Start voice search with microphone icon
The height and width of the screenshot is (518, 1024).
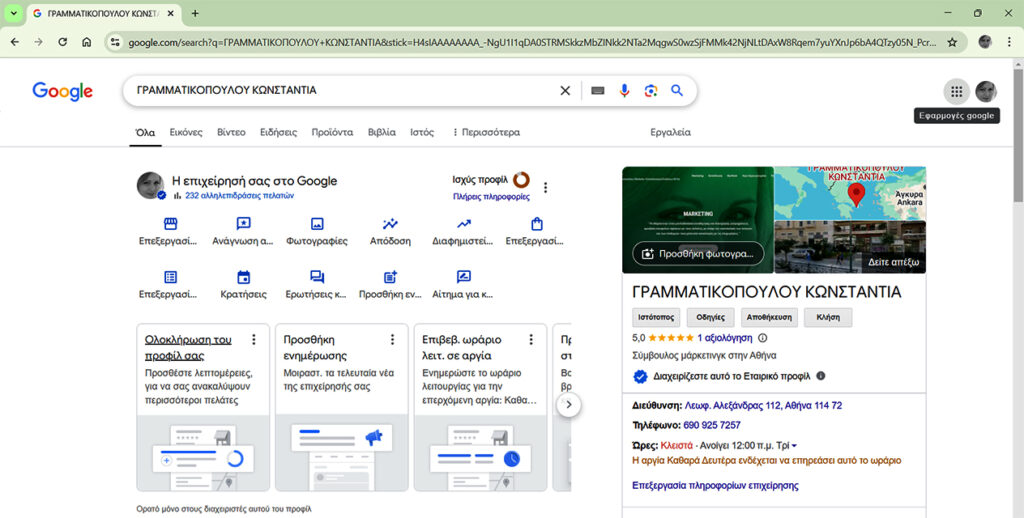pos(624,91)
